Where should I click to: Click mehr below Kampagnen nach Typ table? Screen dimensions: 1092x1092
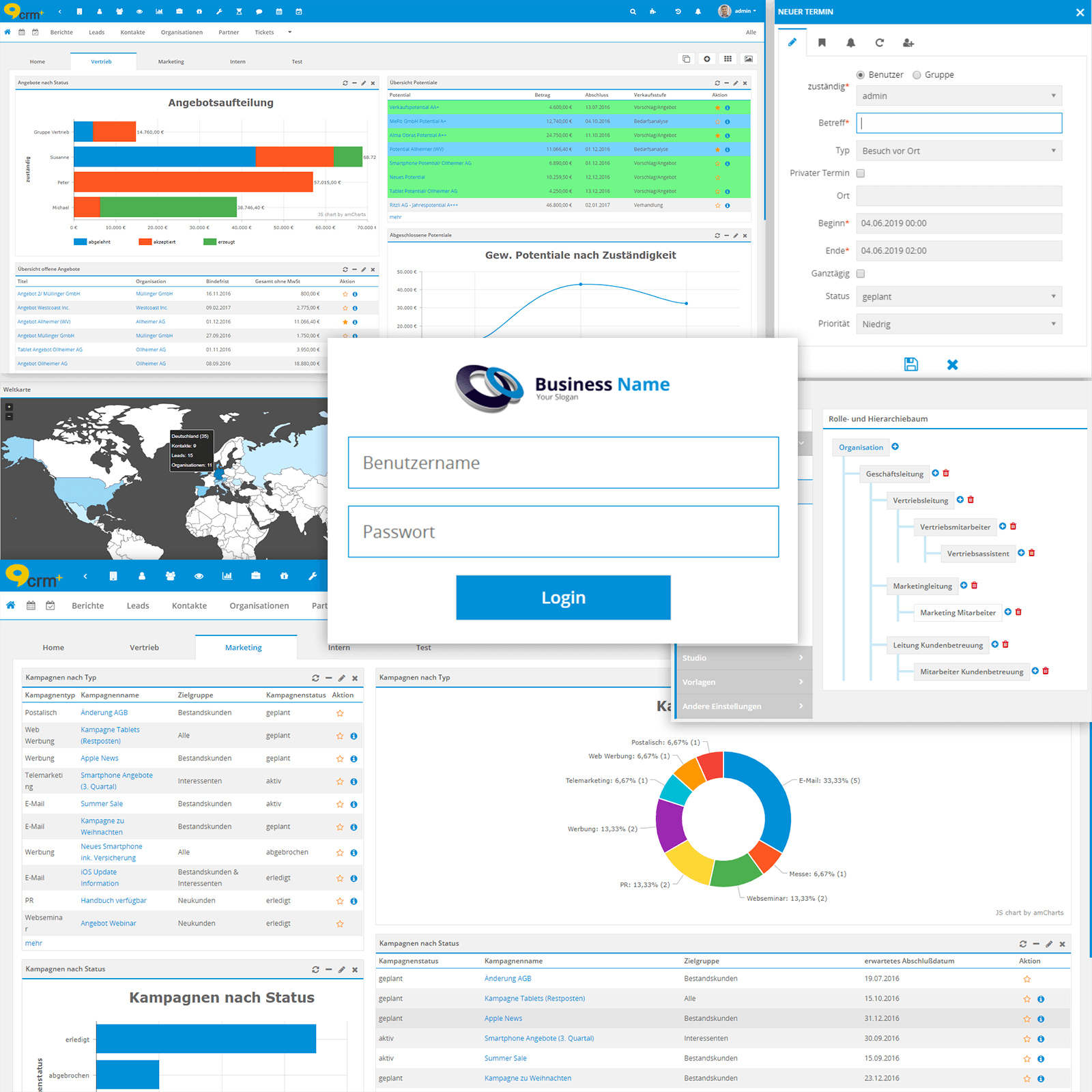coord(33,943)
